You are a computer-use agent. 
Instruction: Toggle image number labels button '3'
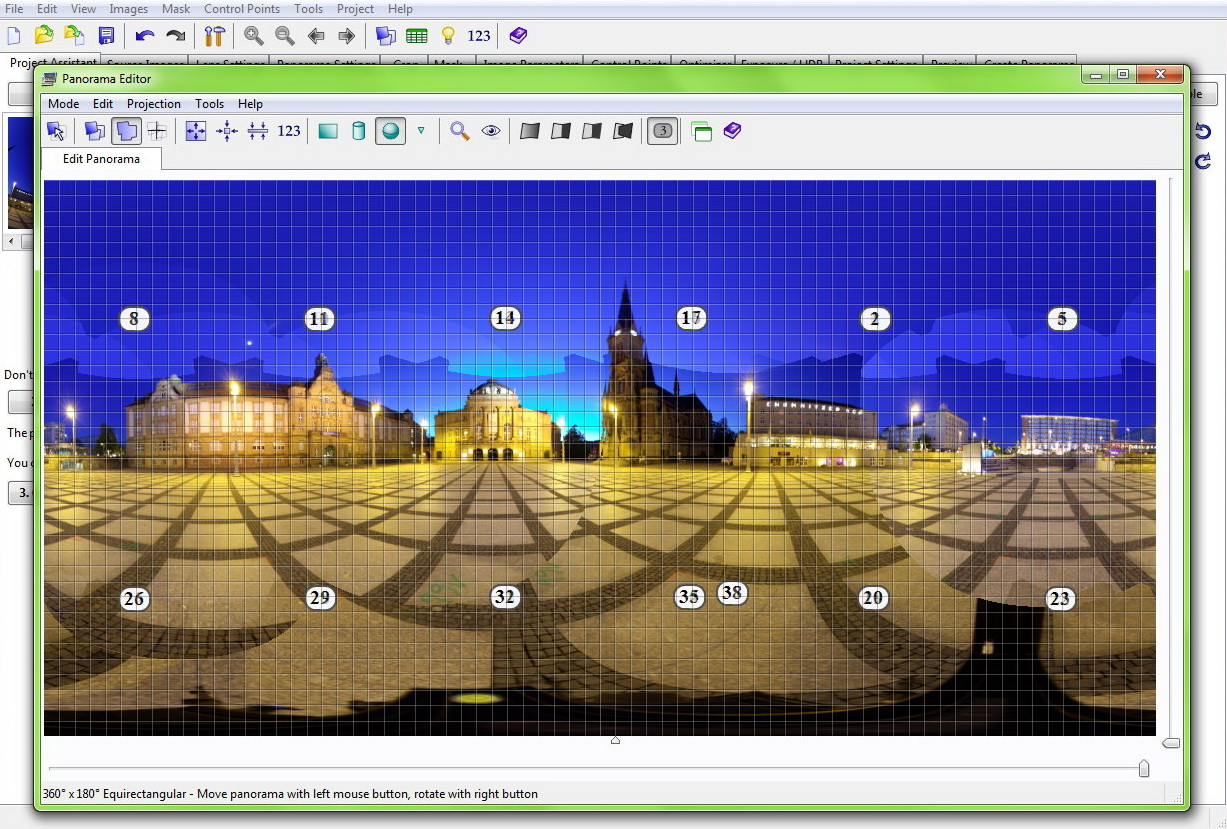point(663,131)
